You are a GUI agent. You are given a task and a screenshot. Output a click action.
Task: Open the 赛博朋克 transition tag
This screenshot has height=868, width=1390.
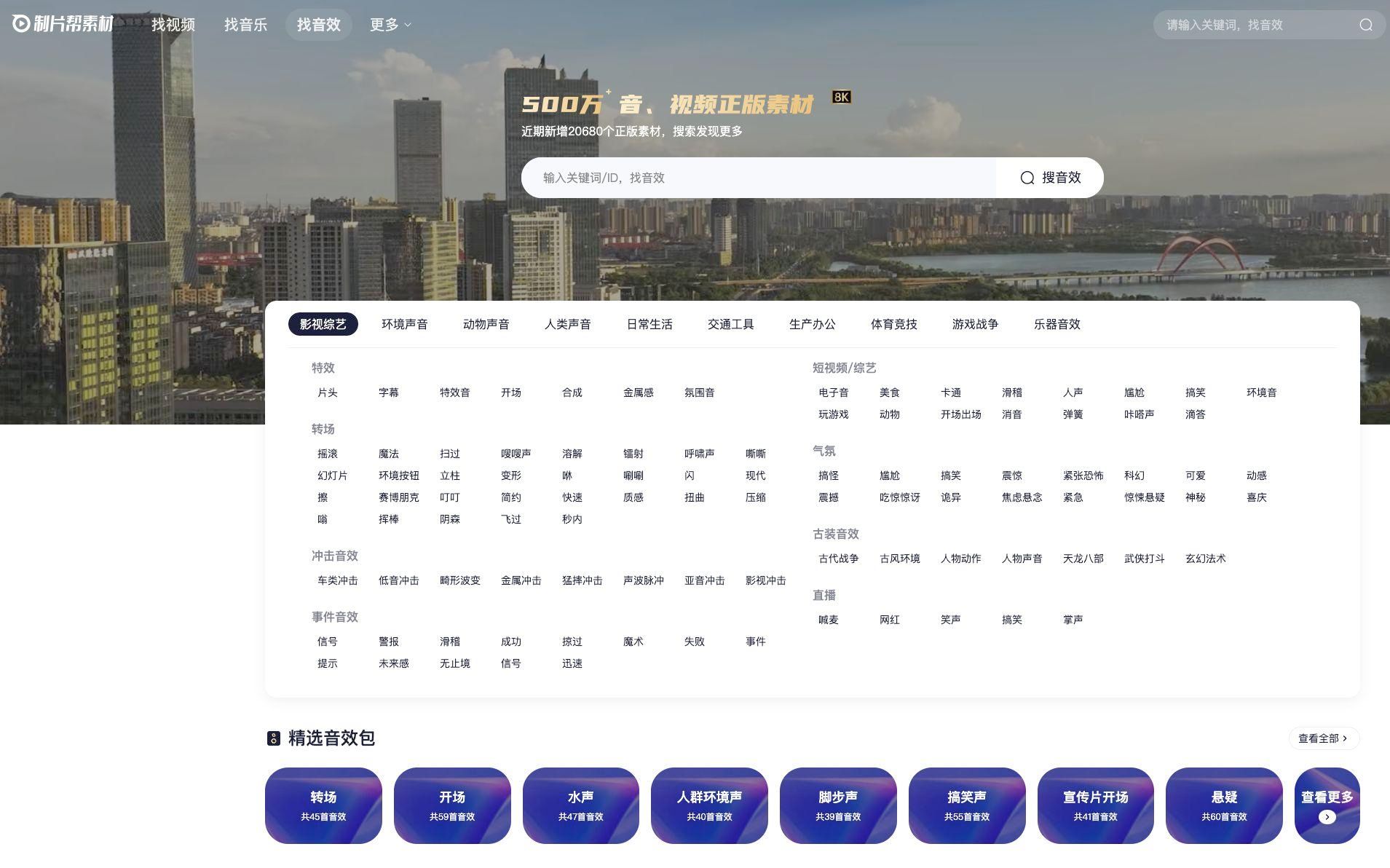pyautogui.click(x=399, y=497)
